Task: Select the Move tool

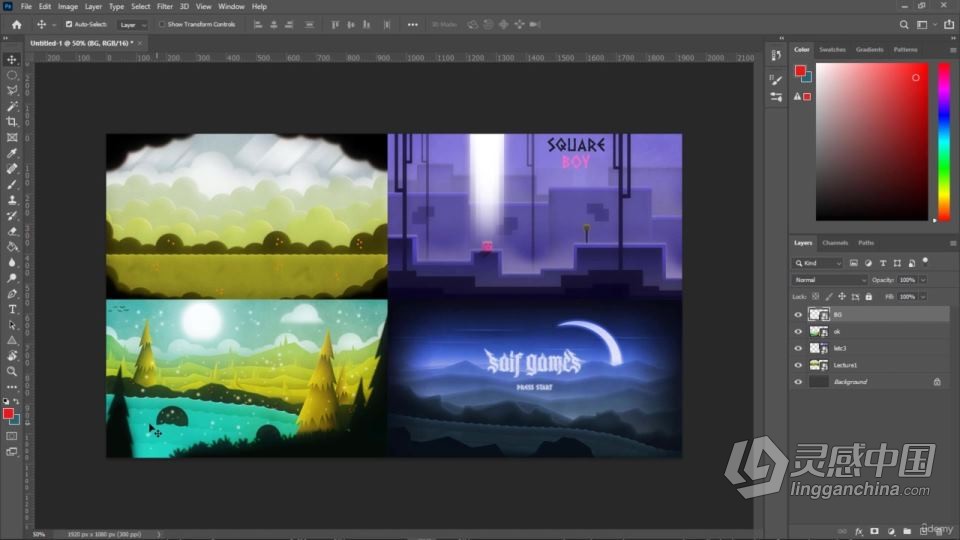Action: (12, 59)
